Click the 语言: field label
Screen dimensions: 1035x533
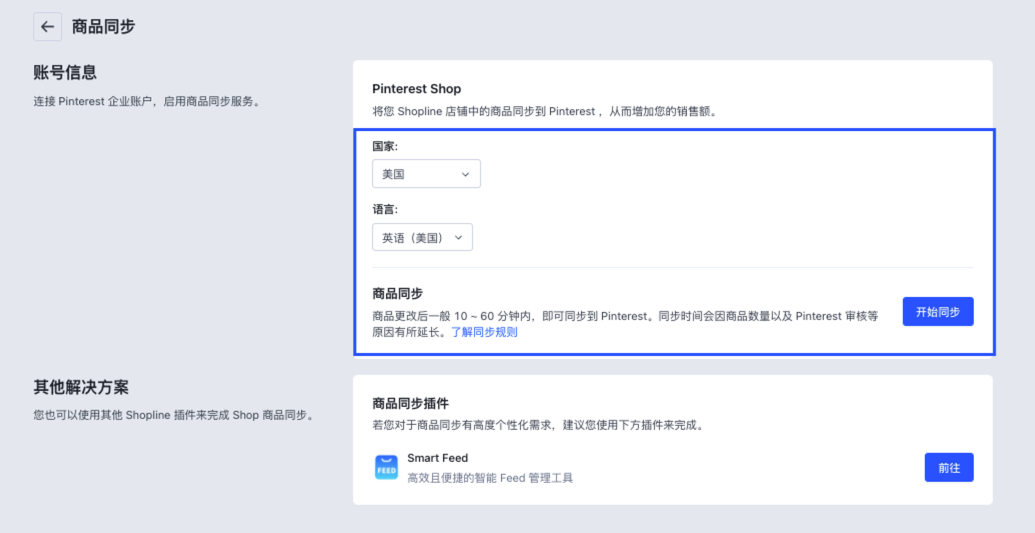click(x=385, y=209)
